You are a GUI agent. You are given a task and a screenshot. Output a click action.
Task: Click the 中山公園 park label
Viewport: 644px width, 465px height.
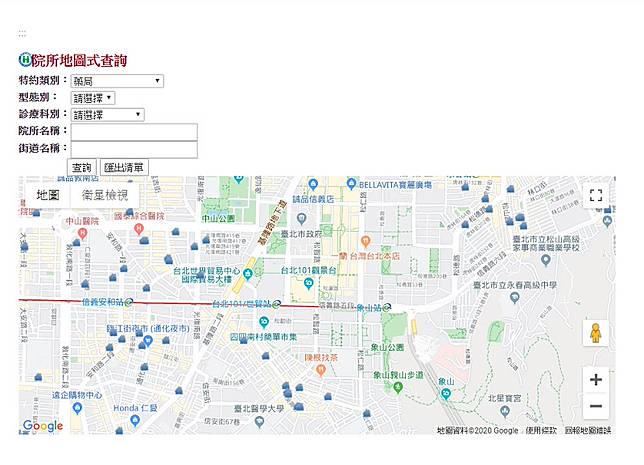click(218, 219)
